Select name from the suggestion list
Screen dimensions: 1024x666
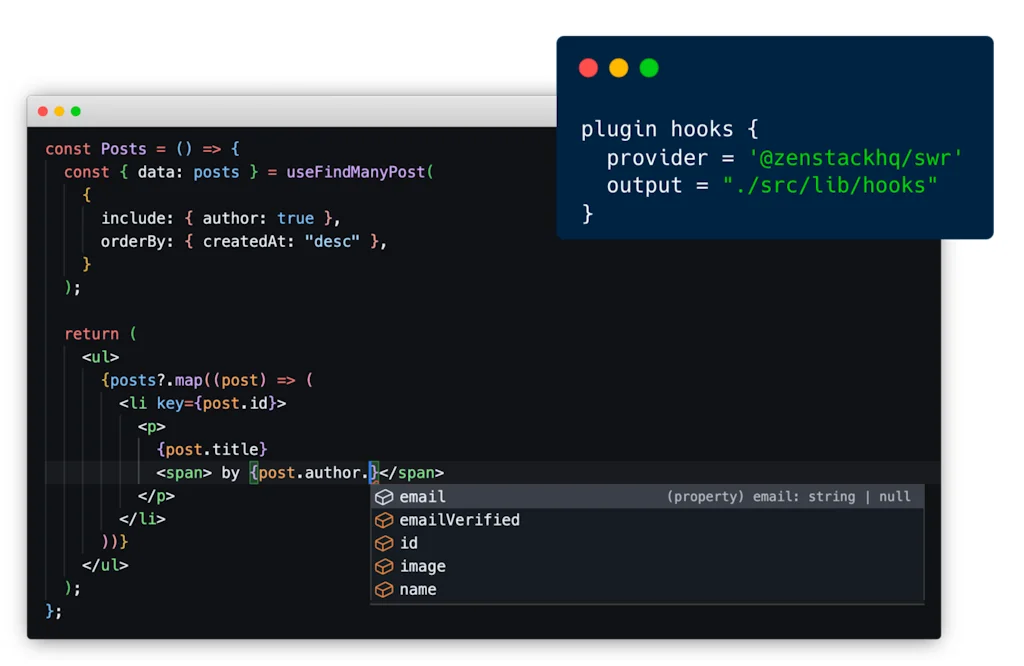418,589
